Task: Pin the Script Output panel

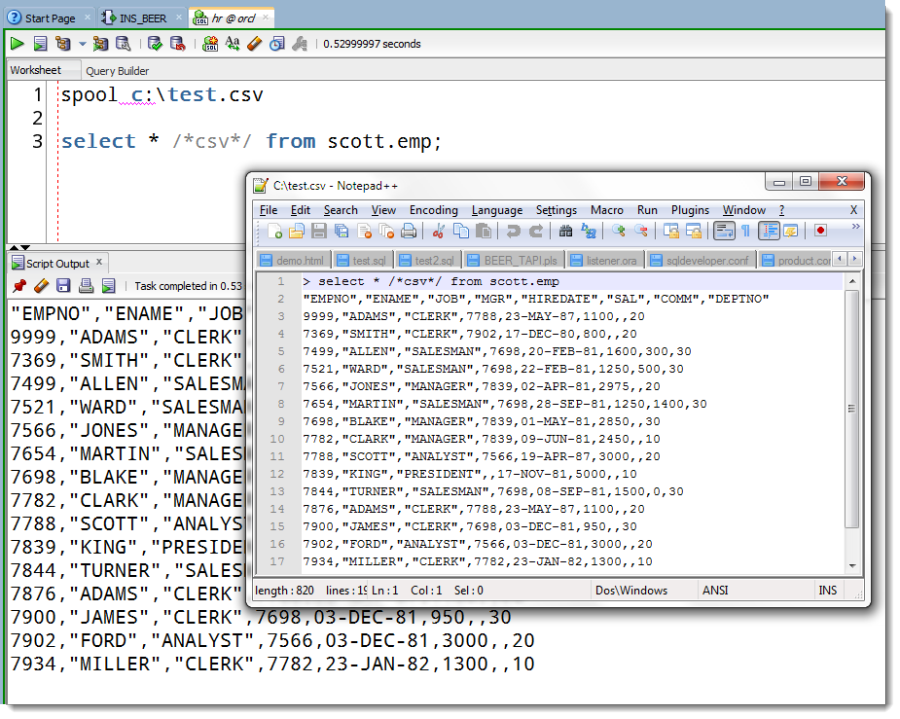Action: 20,284
